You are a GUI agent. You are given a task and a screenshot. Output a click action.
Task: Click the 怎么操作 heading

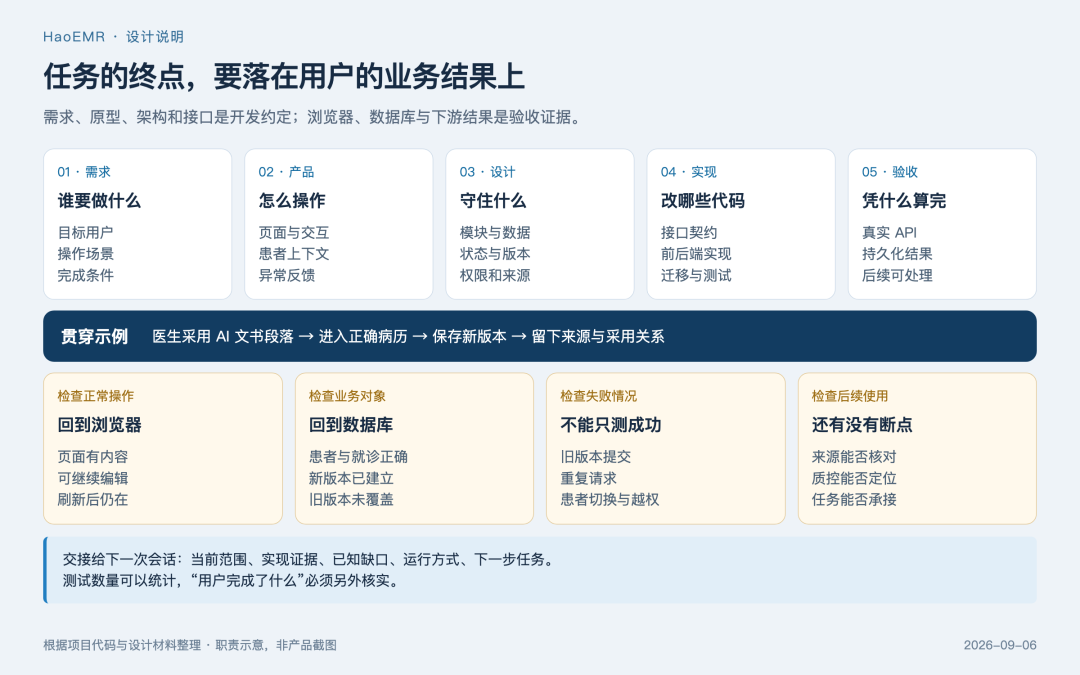(x=292, y=200)
